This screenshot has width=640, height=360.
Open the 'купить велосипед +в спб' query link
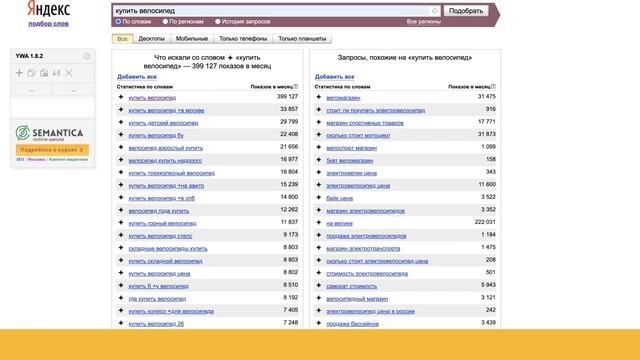tap(162, 198)
